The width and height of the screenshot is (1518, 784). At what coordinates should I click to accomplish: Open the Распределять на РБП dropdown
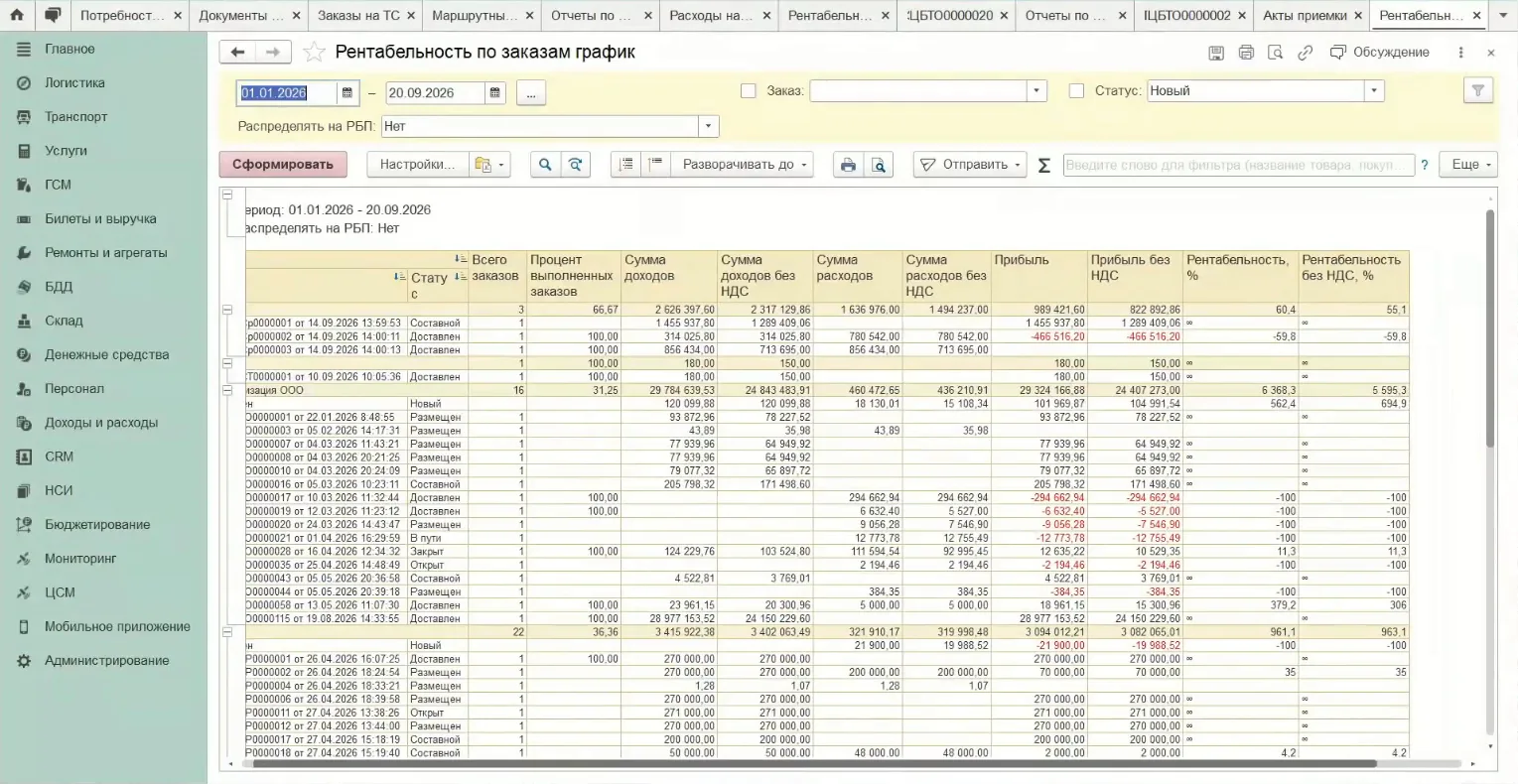708,126
